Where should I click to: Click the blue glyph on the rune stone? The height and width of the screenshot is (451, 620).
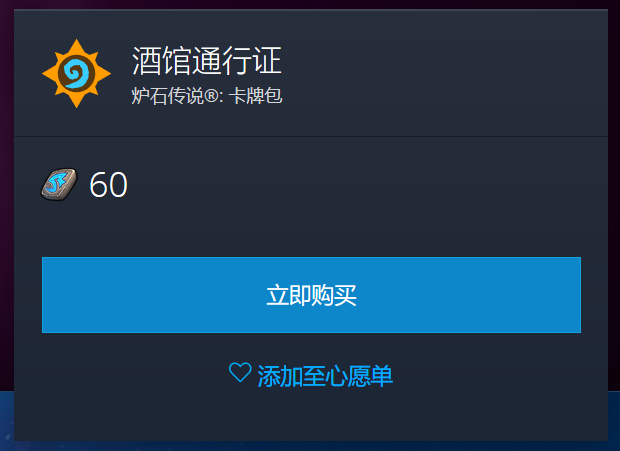(x=58, y=183)
